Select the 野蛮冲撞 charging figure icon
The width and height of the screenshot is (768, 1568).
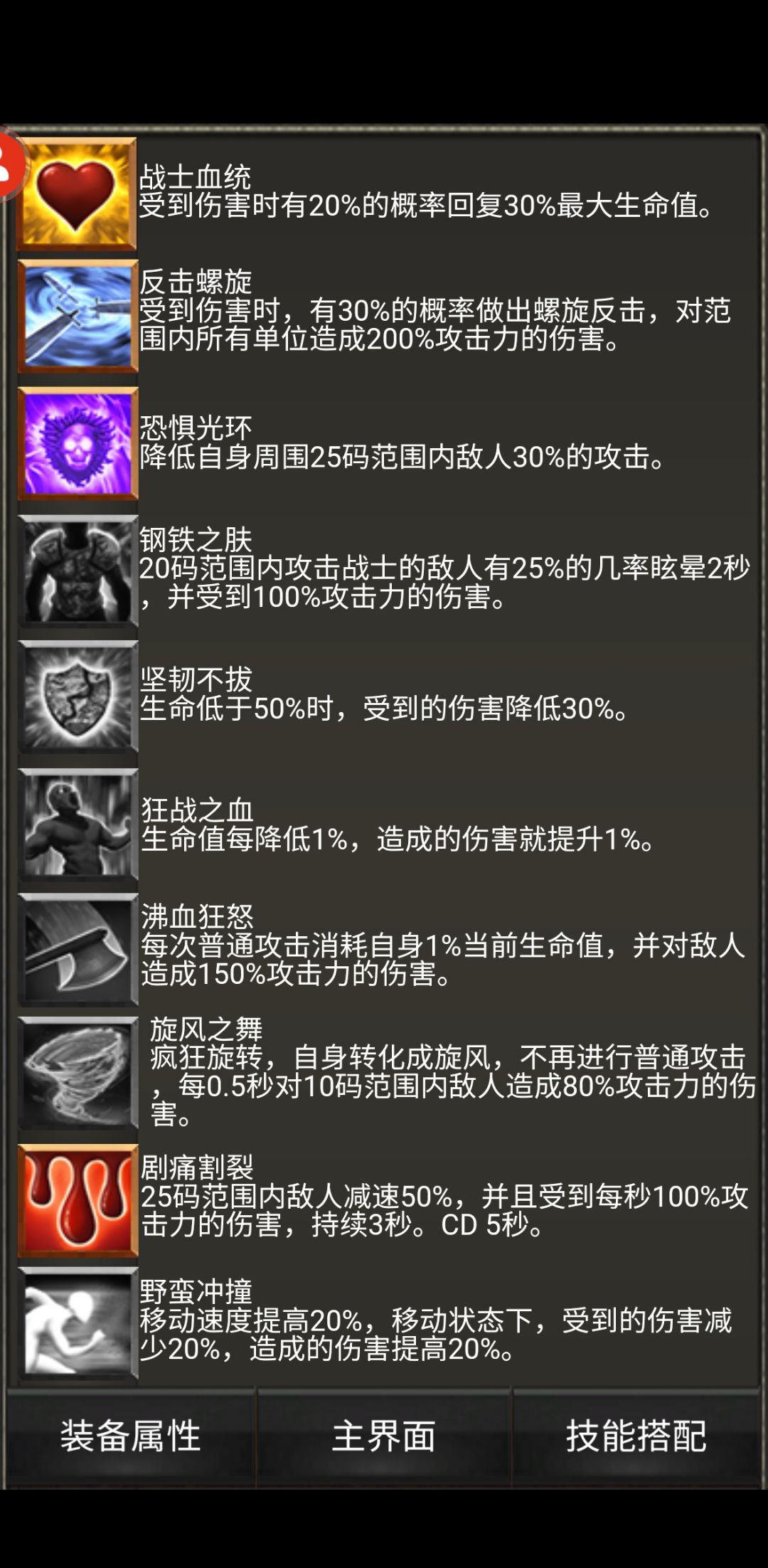[x=78, y=1323]
